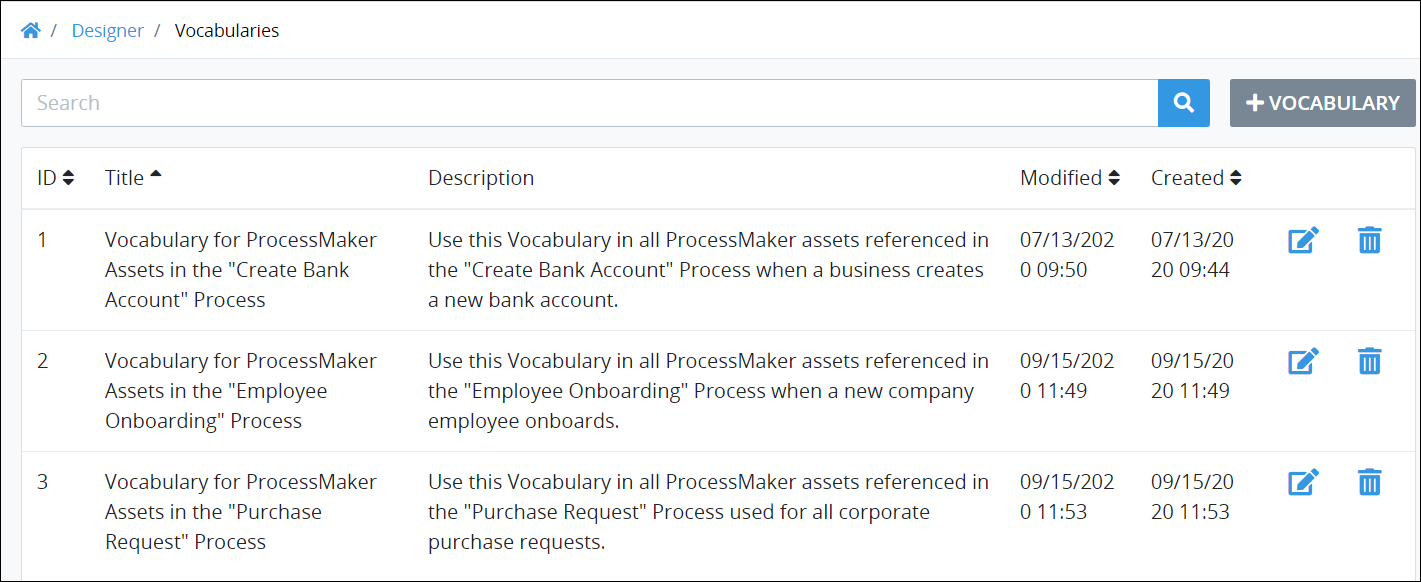Click the + Vocabulary button

(x=1322, y=103)
